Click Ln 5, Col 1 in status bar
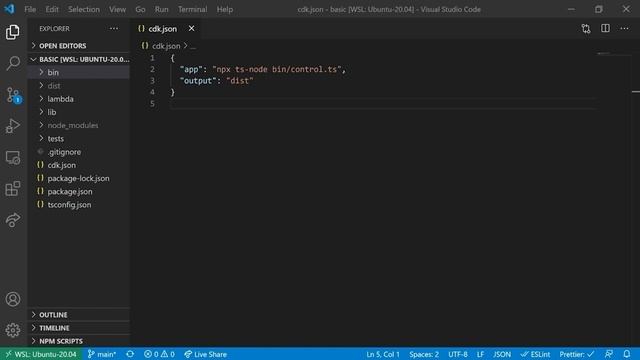 tap(383, 354)
